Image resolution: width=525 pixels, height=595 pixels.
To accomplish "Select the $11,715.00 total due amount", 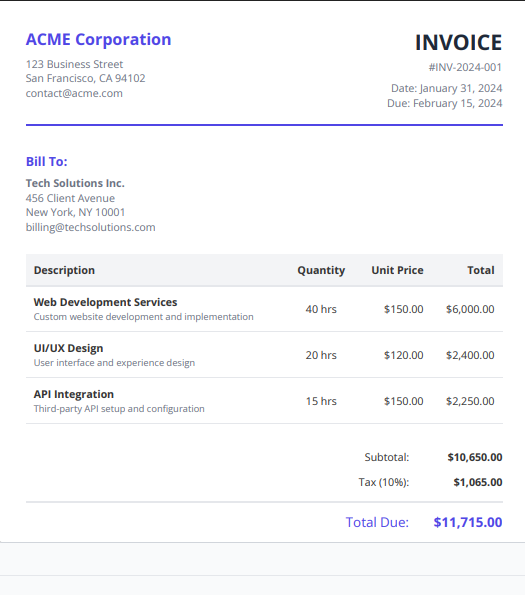I will point(468,523).
